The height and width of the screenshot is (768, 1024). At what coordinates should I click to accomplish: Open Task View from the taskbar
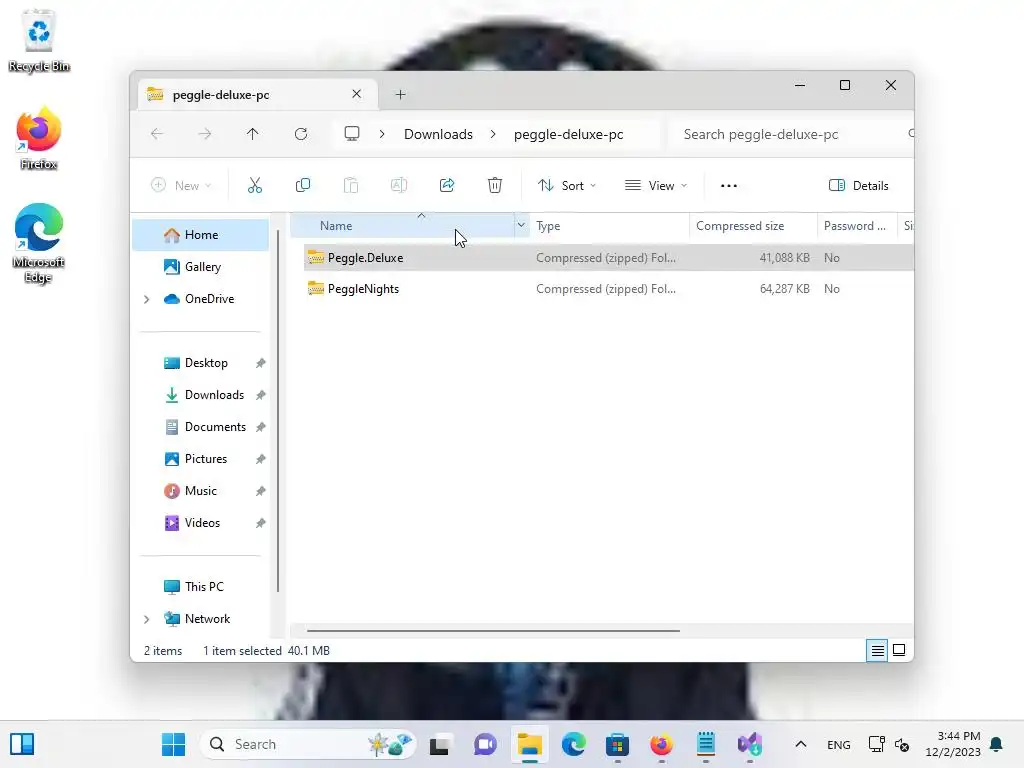[x=440, y=744]
